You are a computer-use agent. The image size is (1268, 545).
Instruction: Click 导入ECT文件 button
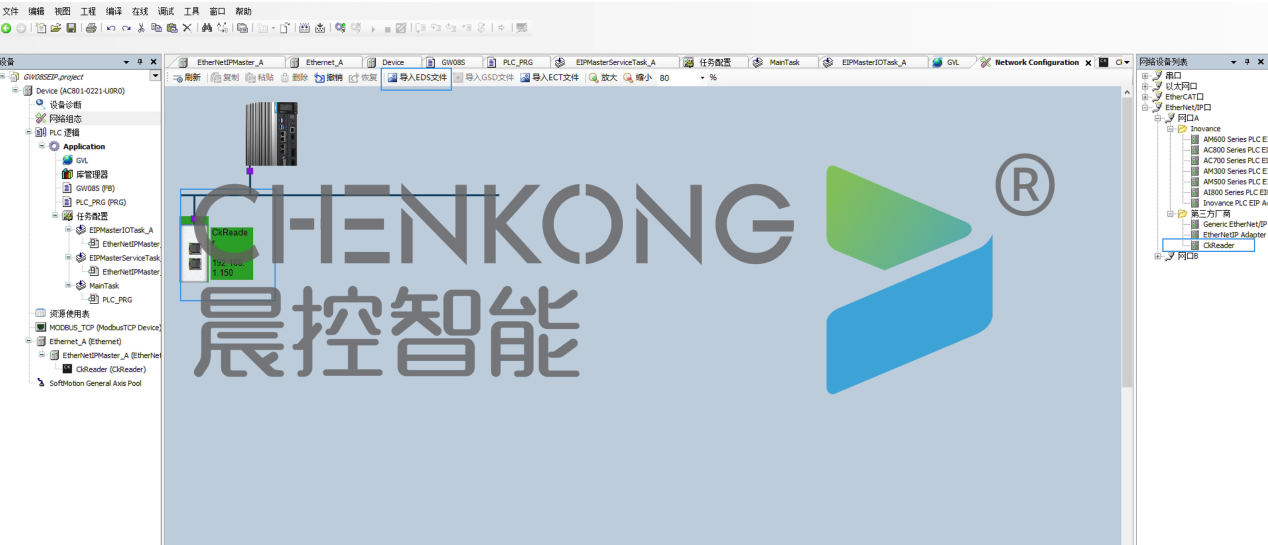pyautogui.click(x=549, y=77)
